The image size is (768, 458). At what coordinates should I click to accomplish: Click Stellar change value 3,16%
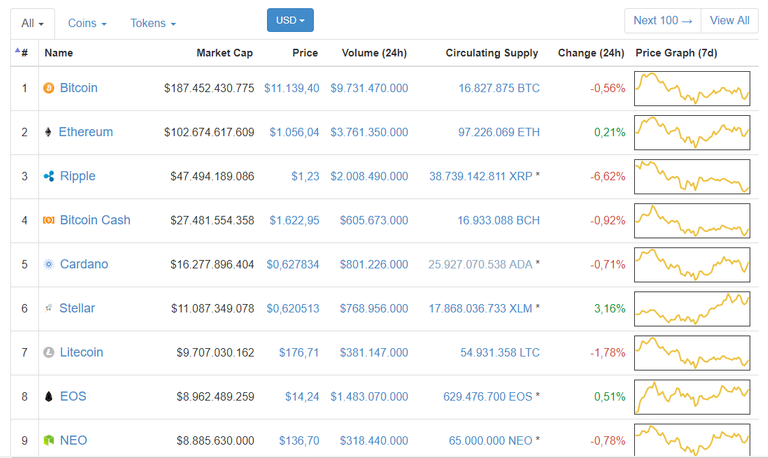pos(609,309)
